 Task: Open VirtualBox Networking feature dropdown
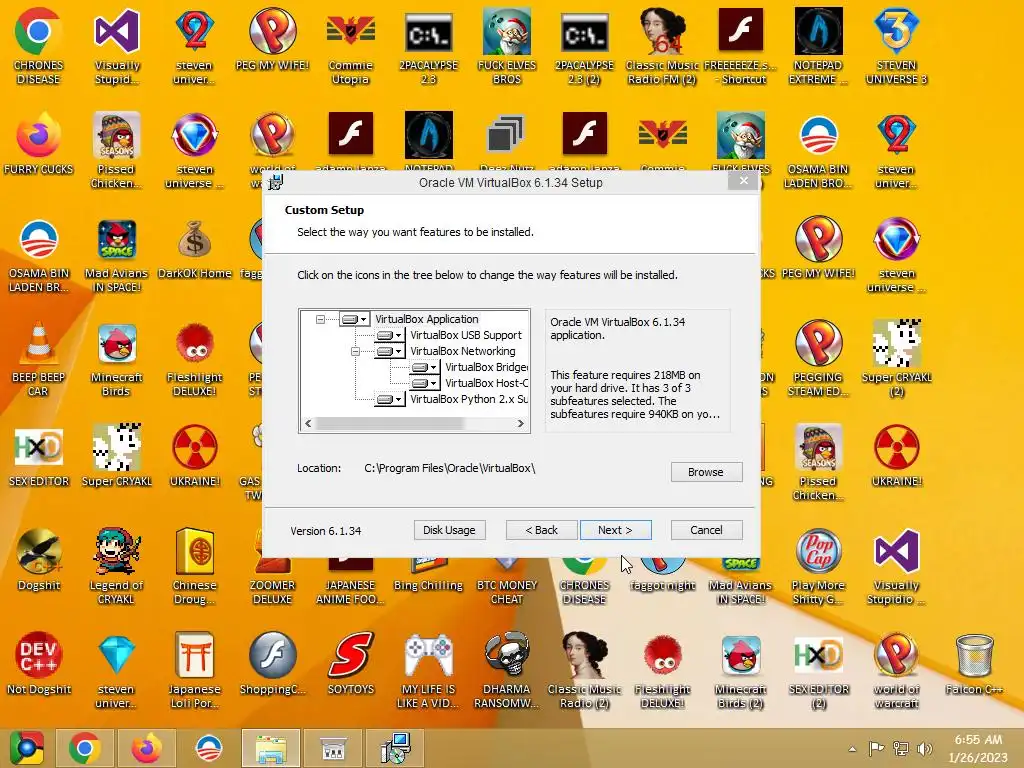click(390, 351)
